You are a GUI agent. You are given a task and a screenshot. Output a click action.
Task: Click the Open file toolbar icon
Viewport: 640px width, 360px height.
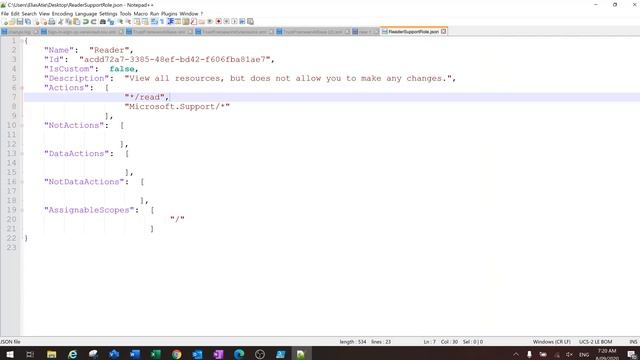(12, 22)
